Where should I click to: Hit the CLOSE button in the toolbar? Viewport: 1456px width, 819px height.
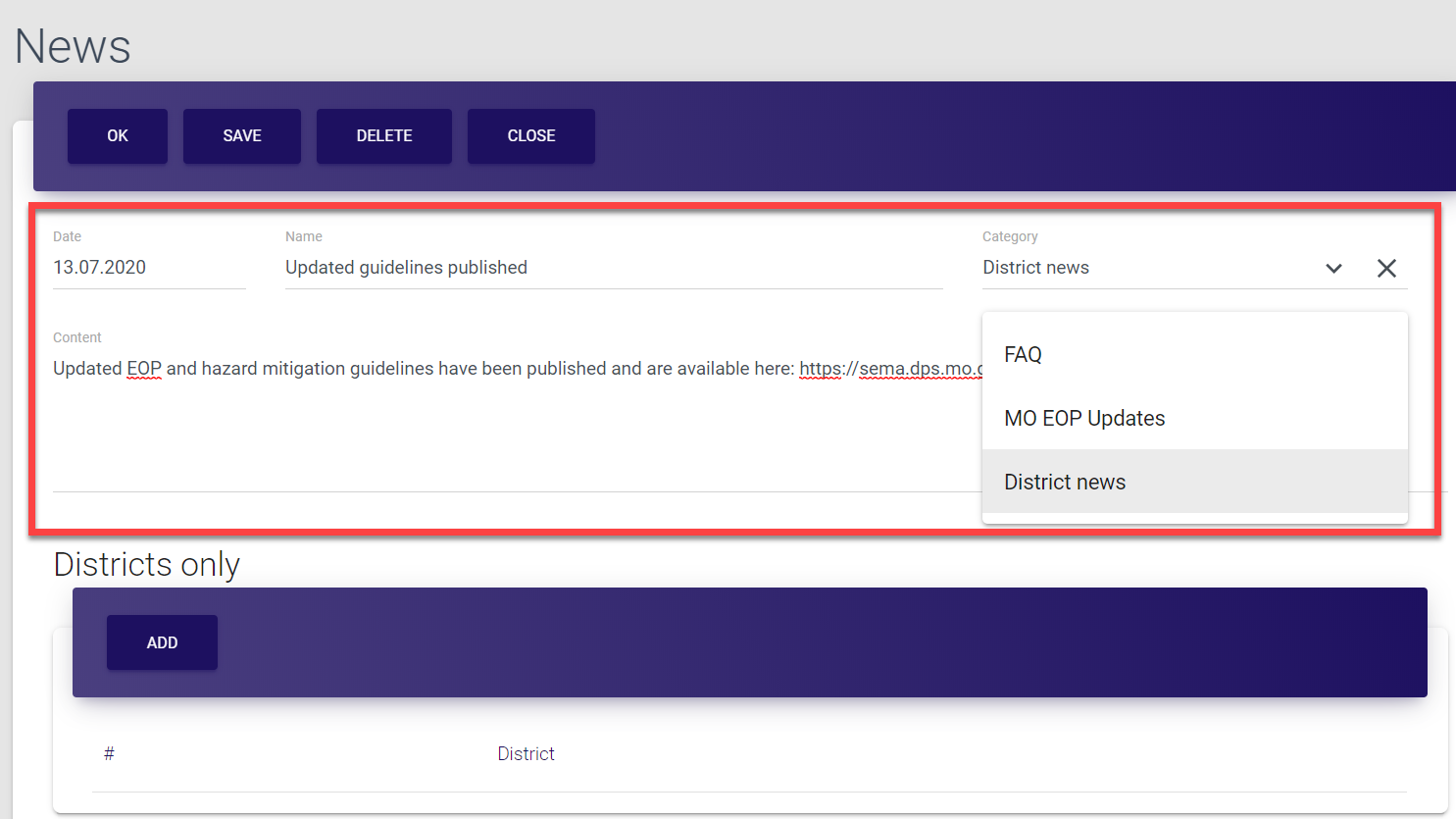tap(530, 136)
